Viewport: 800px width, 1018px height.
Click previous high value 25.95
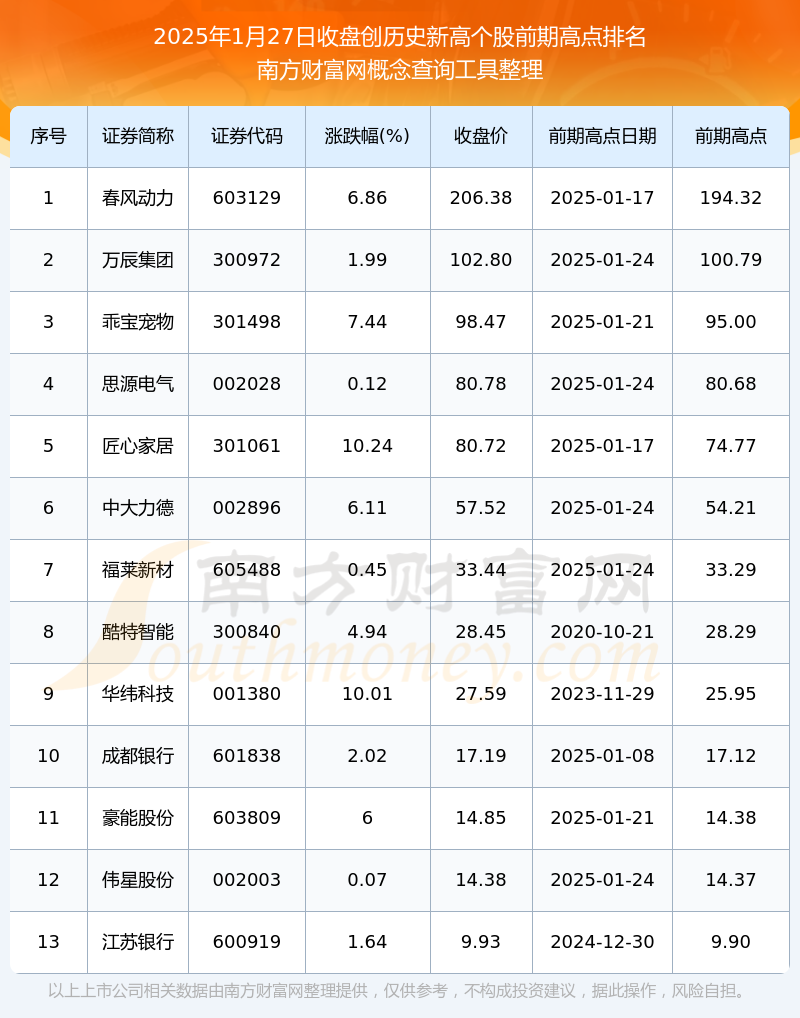click(731, 694)
